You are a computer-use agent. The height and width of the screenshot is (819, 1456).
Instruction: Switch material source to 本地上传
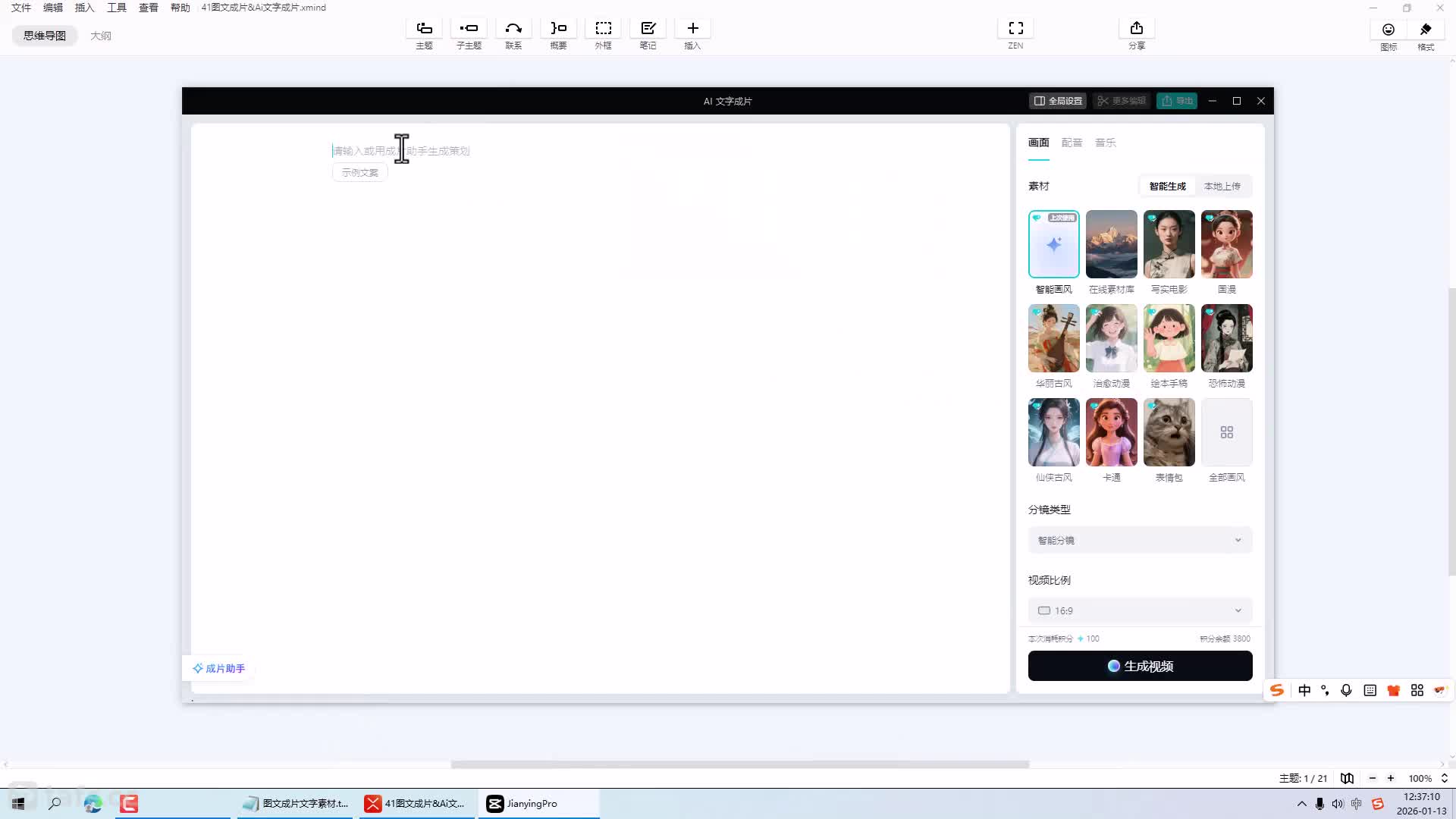pyautogui.click(x=1222, y=187)
